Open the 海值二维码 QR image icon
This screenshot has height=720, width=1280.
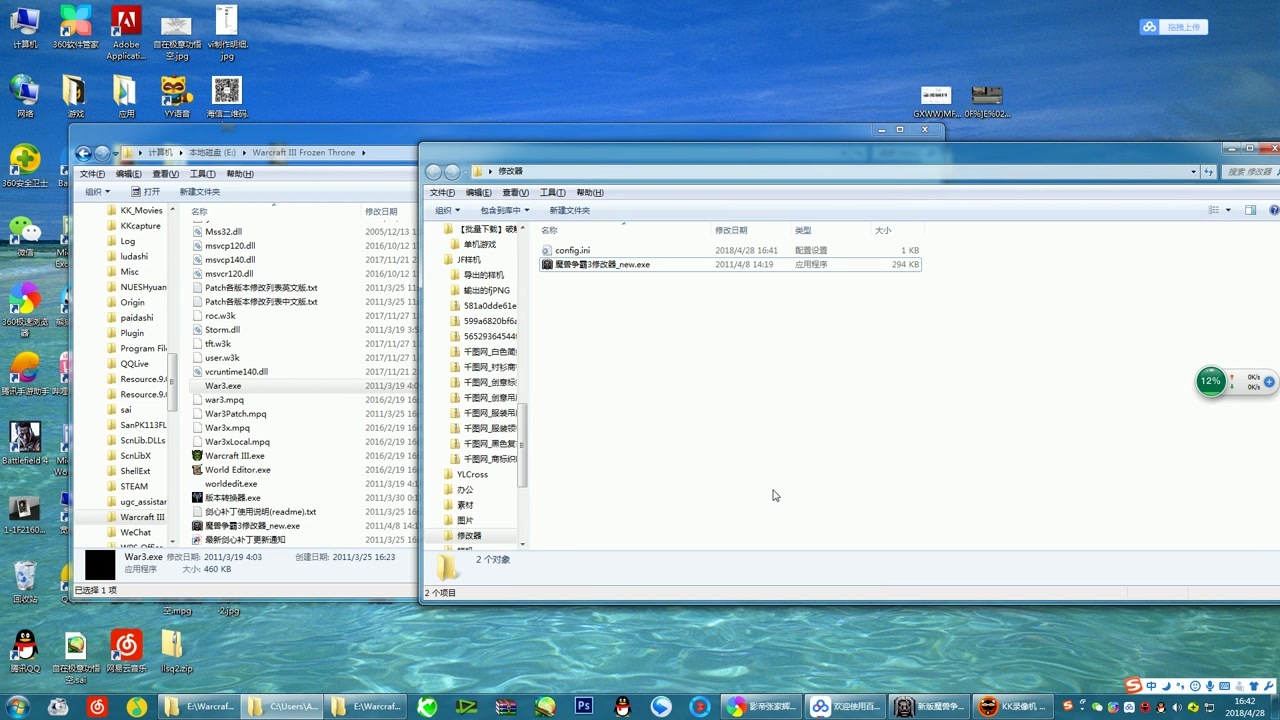pos(227,96)
